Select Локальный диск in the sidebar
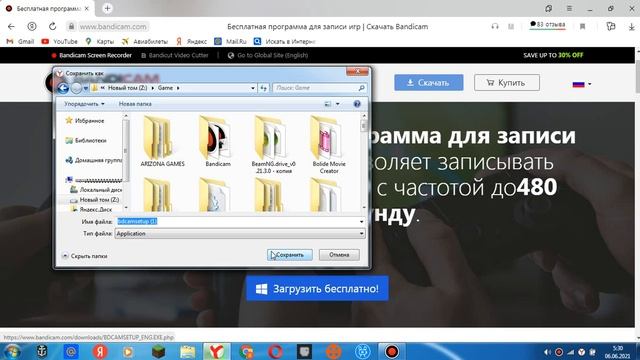640x360 pixels. [x=96, y=190]
